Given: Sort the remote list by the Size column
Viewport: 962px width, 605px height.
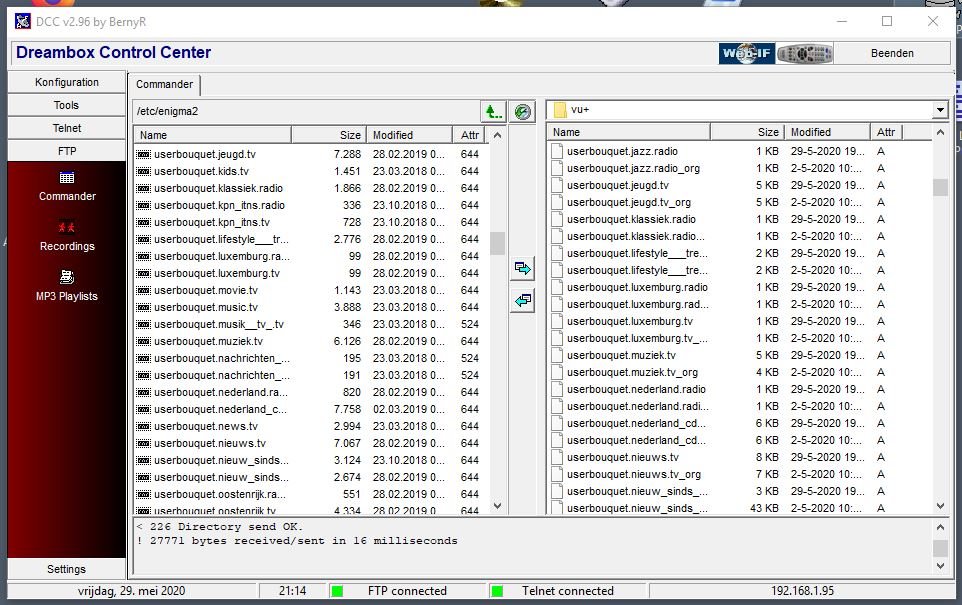Looking at the screenshot, I should tap(329, 135).
